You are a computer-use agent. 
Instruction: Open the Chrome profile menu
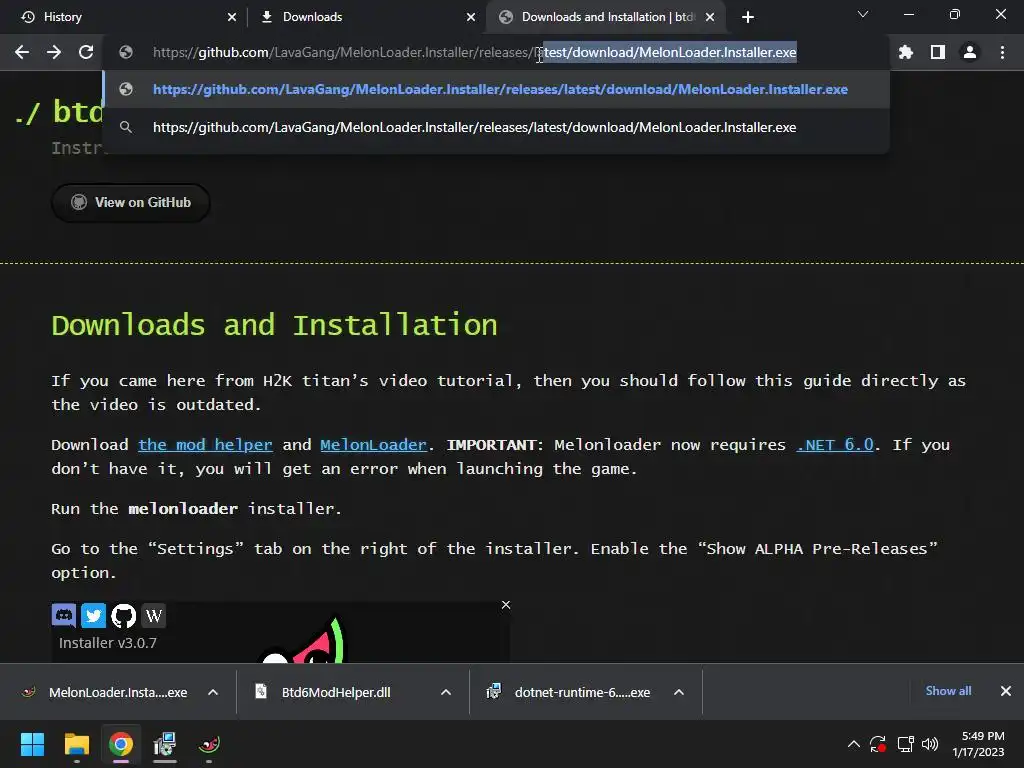click(x=970, y=52)
